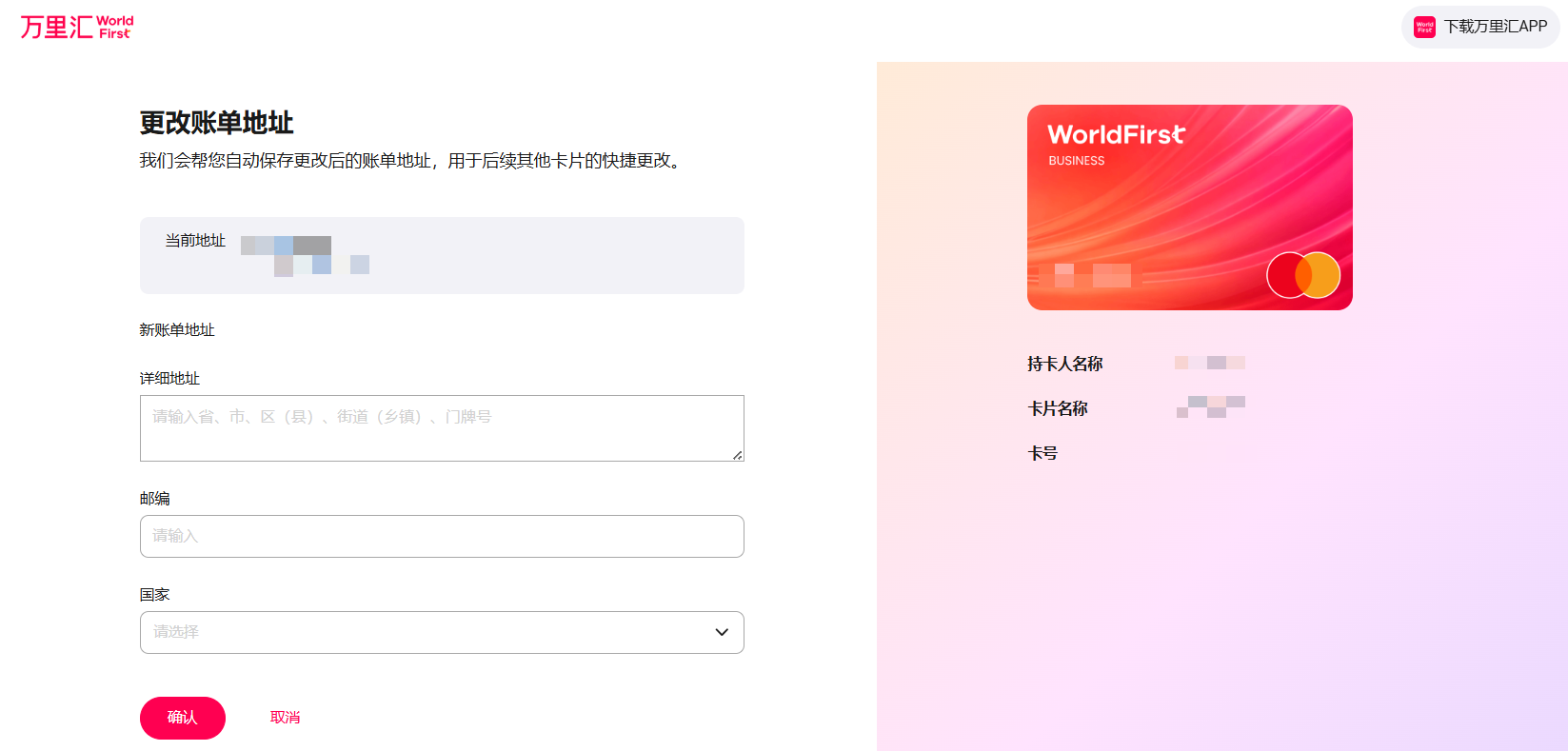1568x751 pixels.
Task: Click the auto-save description sentence below heading
Action: 412,161
